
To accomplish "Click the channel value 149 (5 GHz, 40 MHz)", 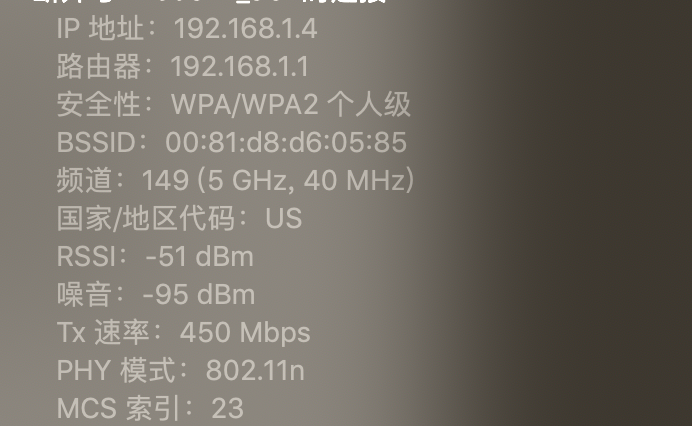I will click(x=278, y=181).
